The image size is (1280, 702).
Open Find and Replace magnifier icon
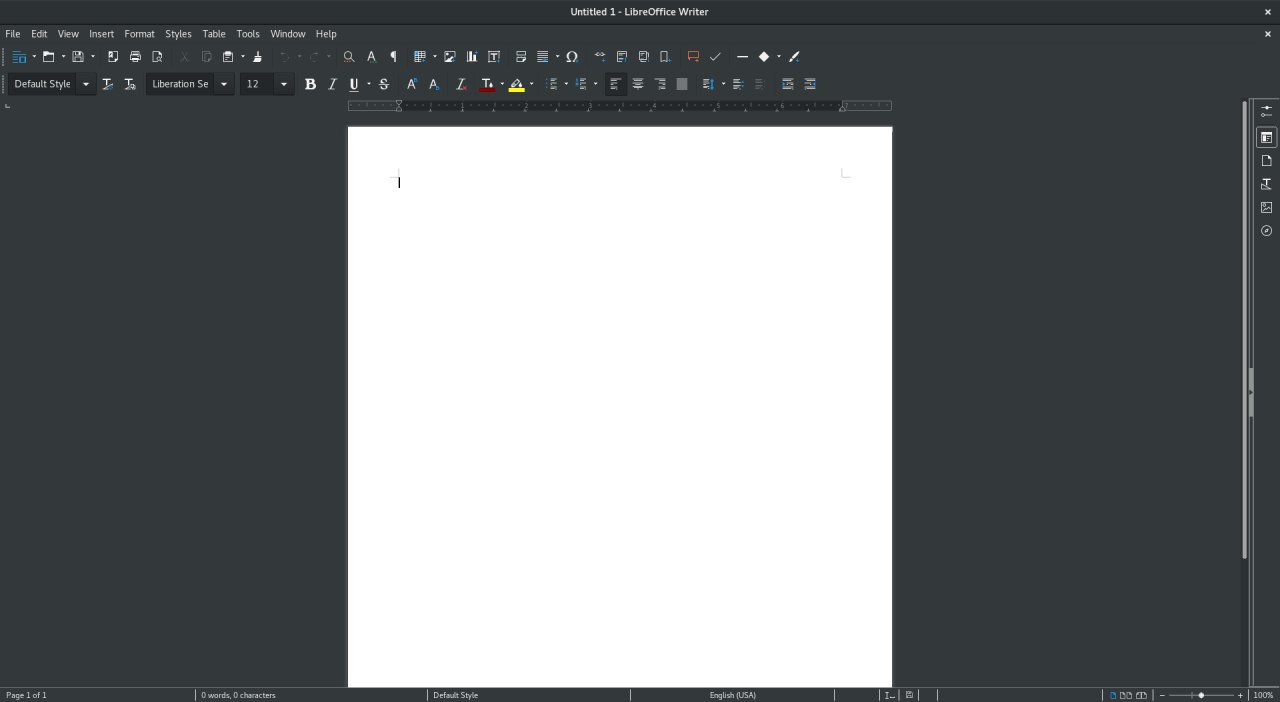(349, 57)
